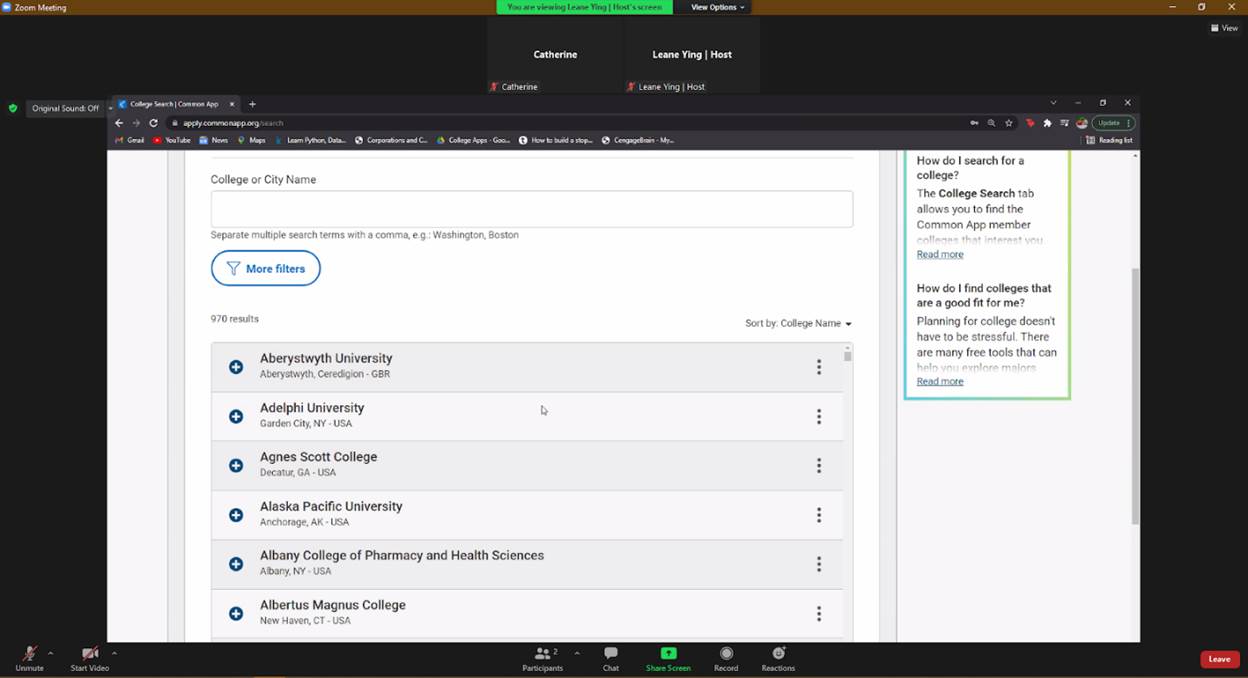Expand audio options arrow next to Unmute
This screenshot has width=1248, height=678.
tap(50, 653)
